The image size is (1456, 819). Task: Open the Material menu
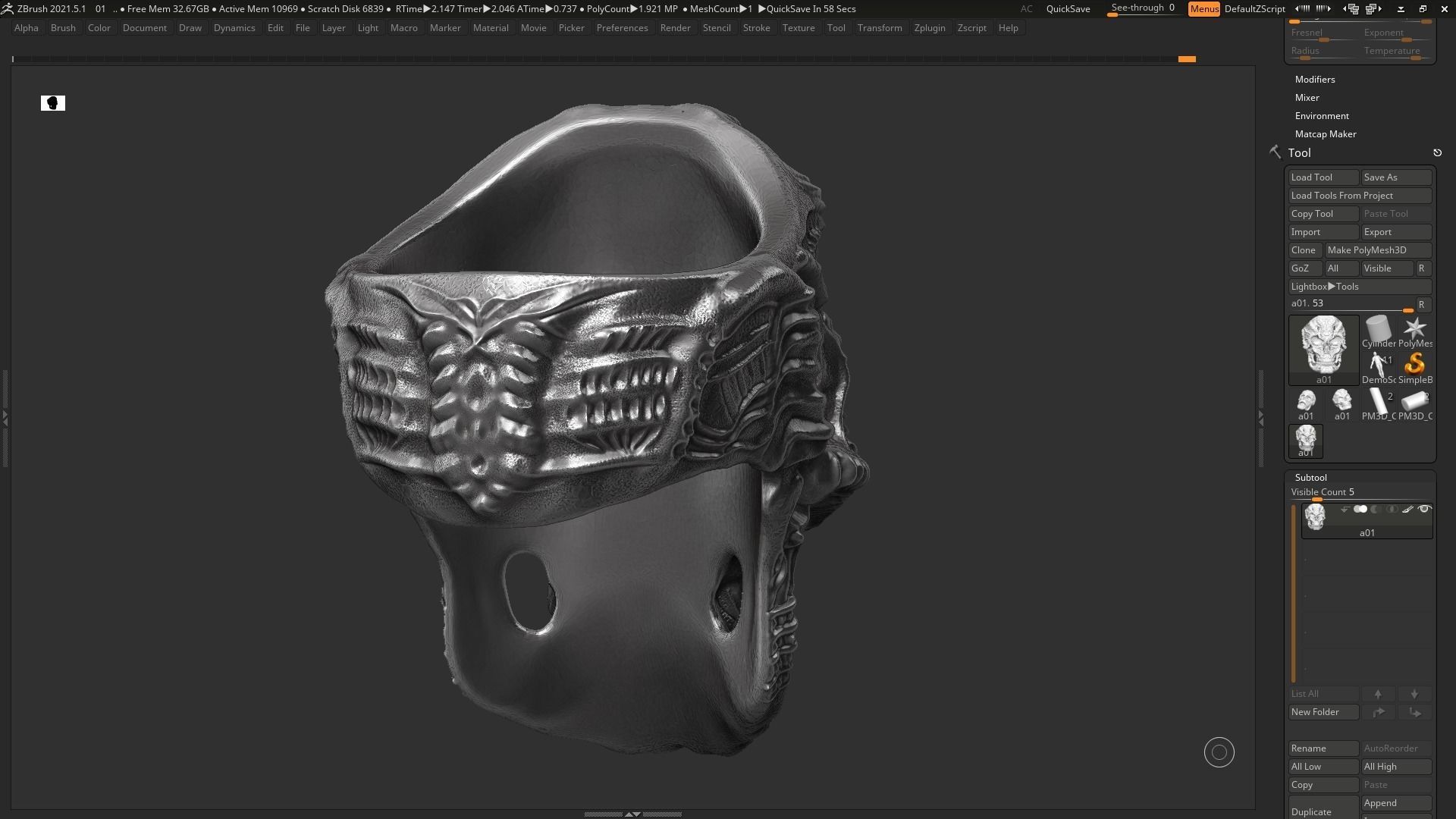pyautogui.click(x=491, y=28)
